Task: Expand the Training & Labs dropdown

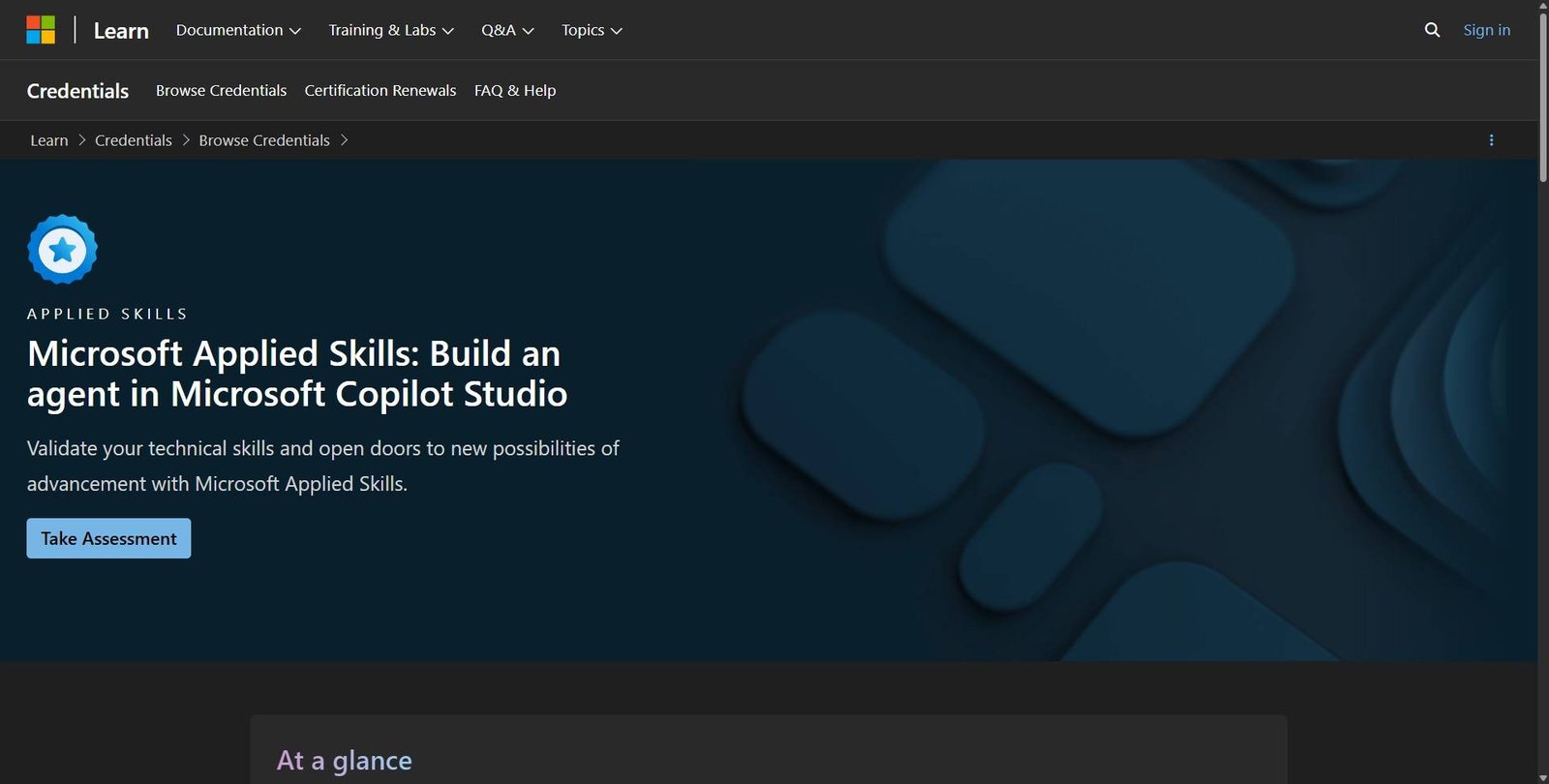Action: click(x=391, y=30)
